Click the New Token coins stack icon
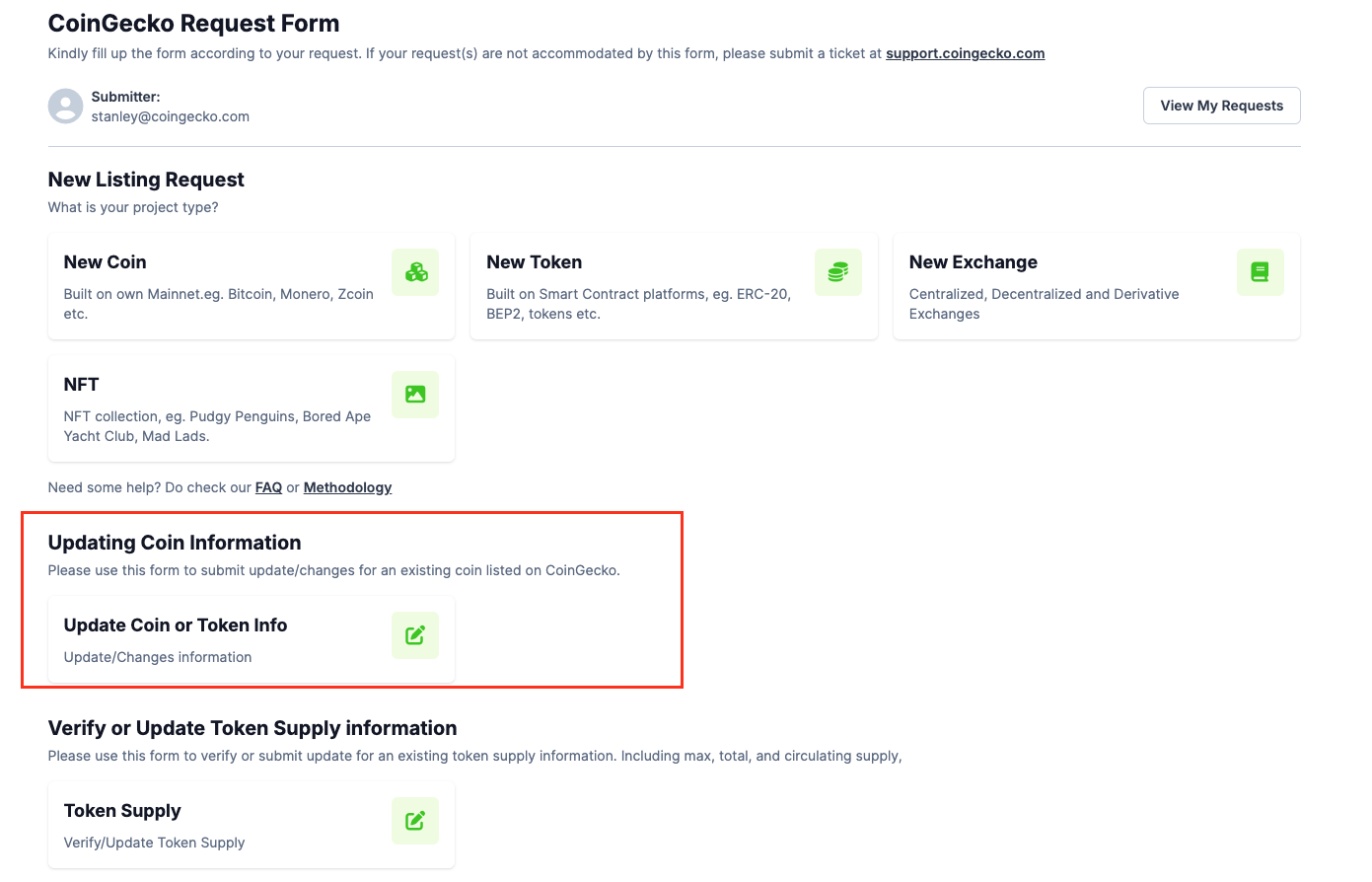Image resolution: width=1372 pixels, height=882 pixels. tap(837, 272)
